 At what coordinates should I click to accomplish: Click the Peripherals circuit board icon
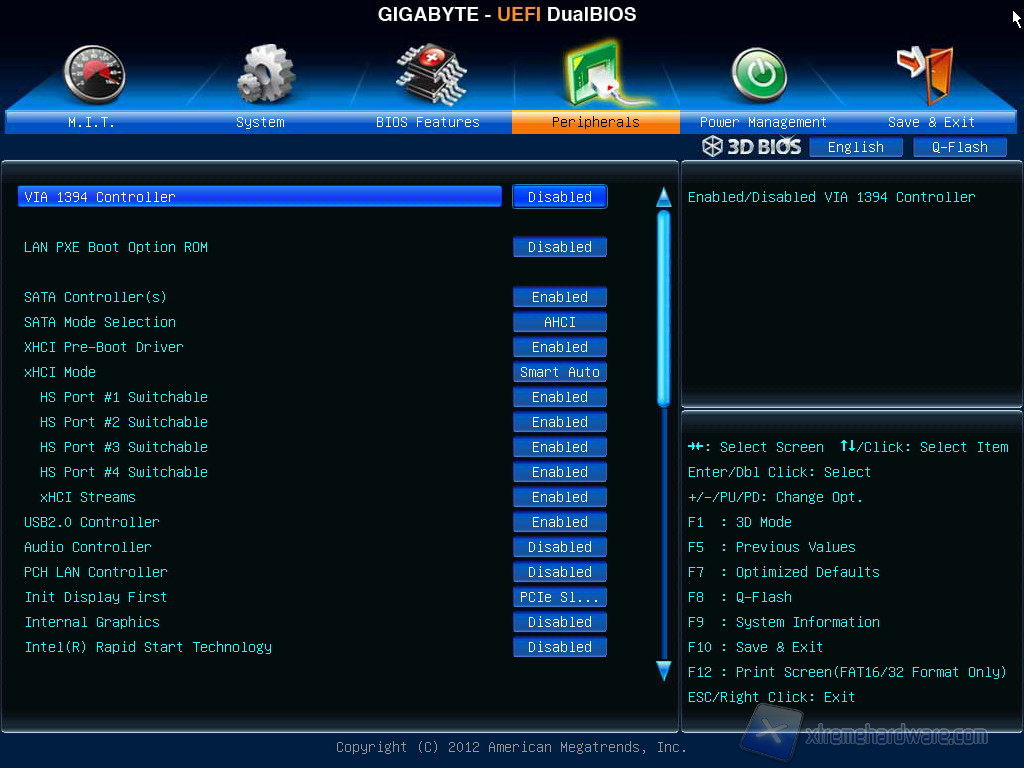pos(595,74)
